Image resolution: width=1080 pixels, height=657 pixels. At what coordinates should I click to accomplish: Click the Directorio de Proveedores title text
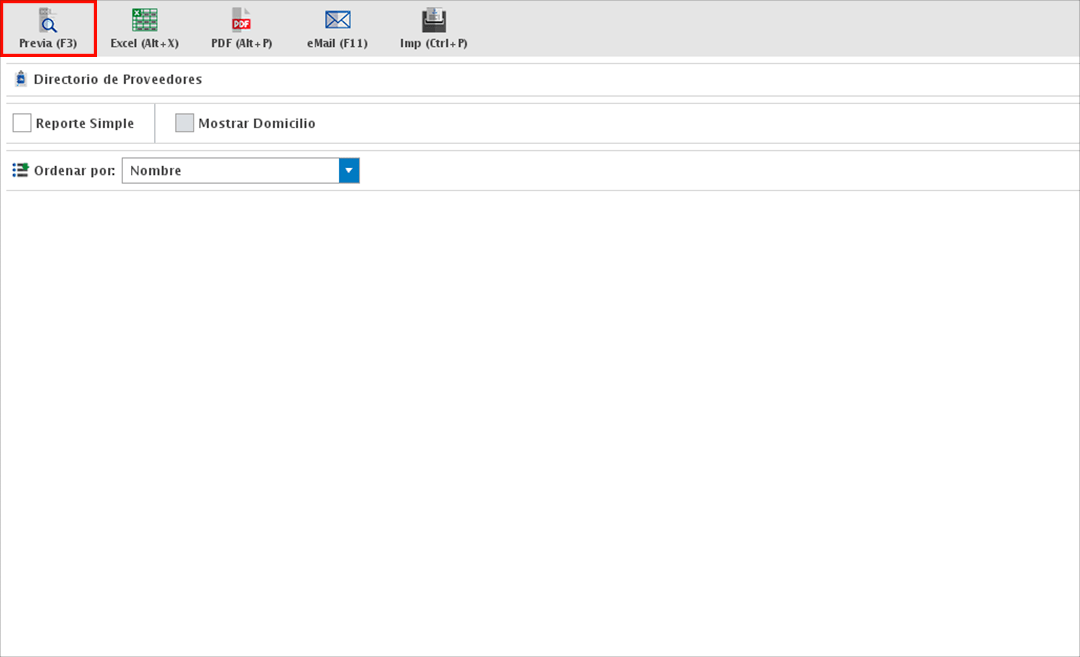[x=118, y=79]
